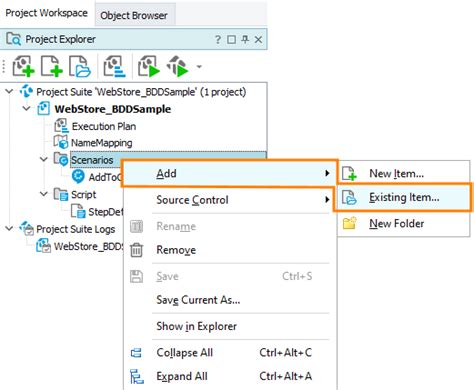Click the Add New Item toolbar icon
The height and width of the screenshot is (390, 474).
52,66
